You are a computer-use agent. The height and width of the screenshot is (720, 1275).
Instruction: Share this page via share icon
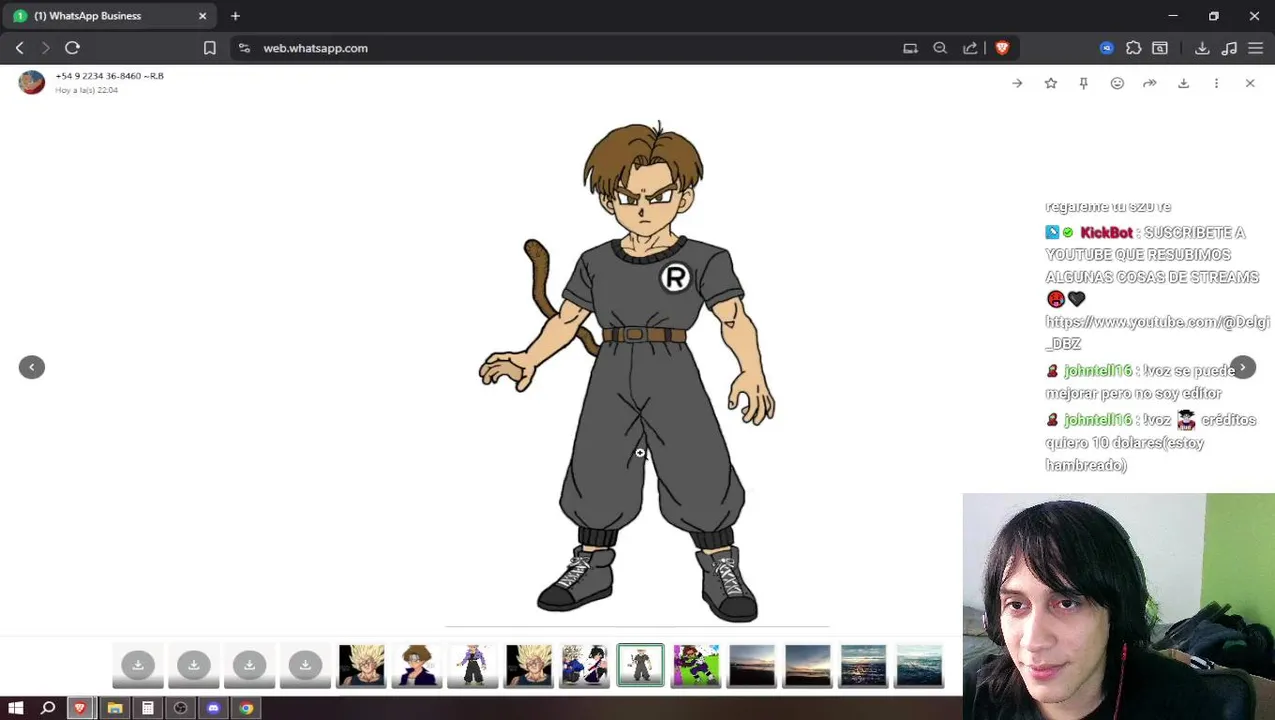click(970, 48)
